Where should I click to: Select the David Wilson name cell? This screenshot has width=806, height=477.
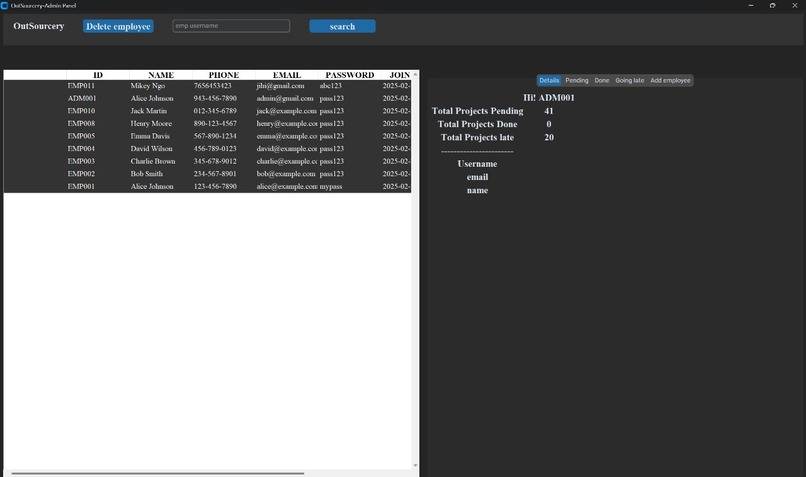(151, 149)
